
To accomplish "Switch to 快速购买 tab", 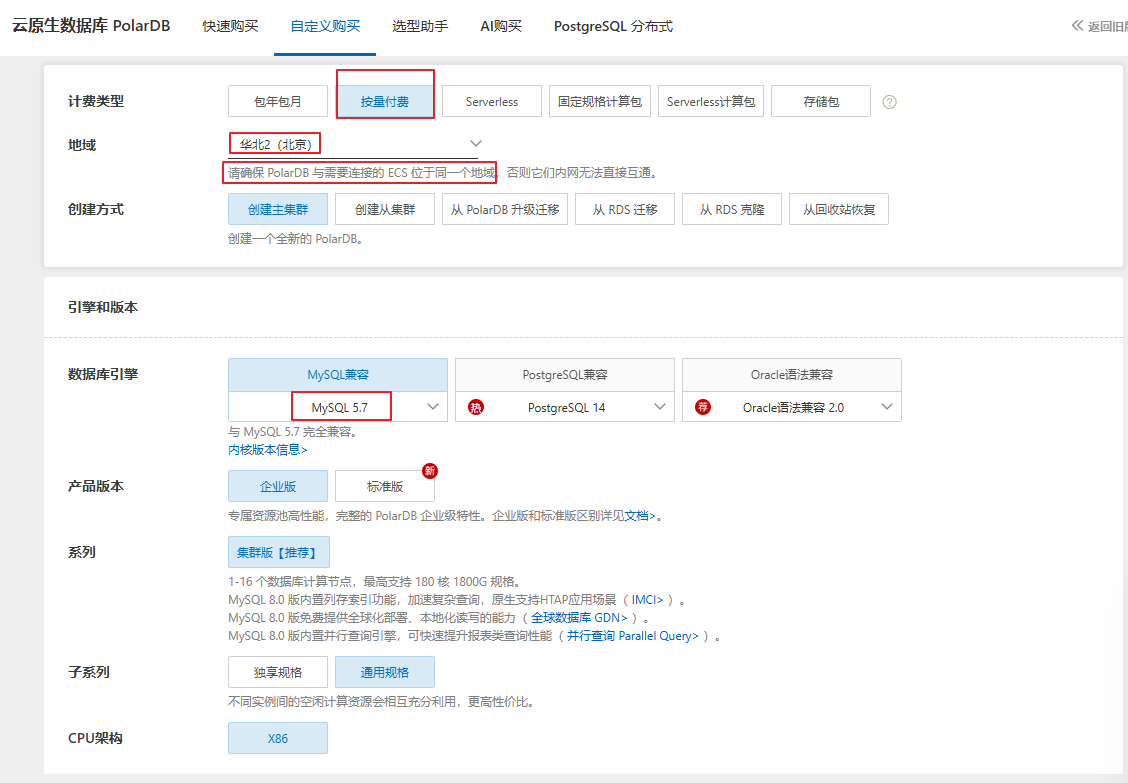I will [230, 27].
